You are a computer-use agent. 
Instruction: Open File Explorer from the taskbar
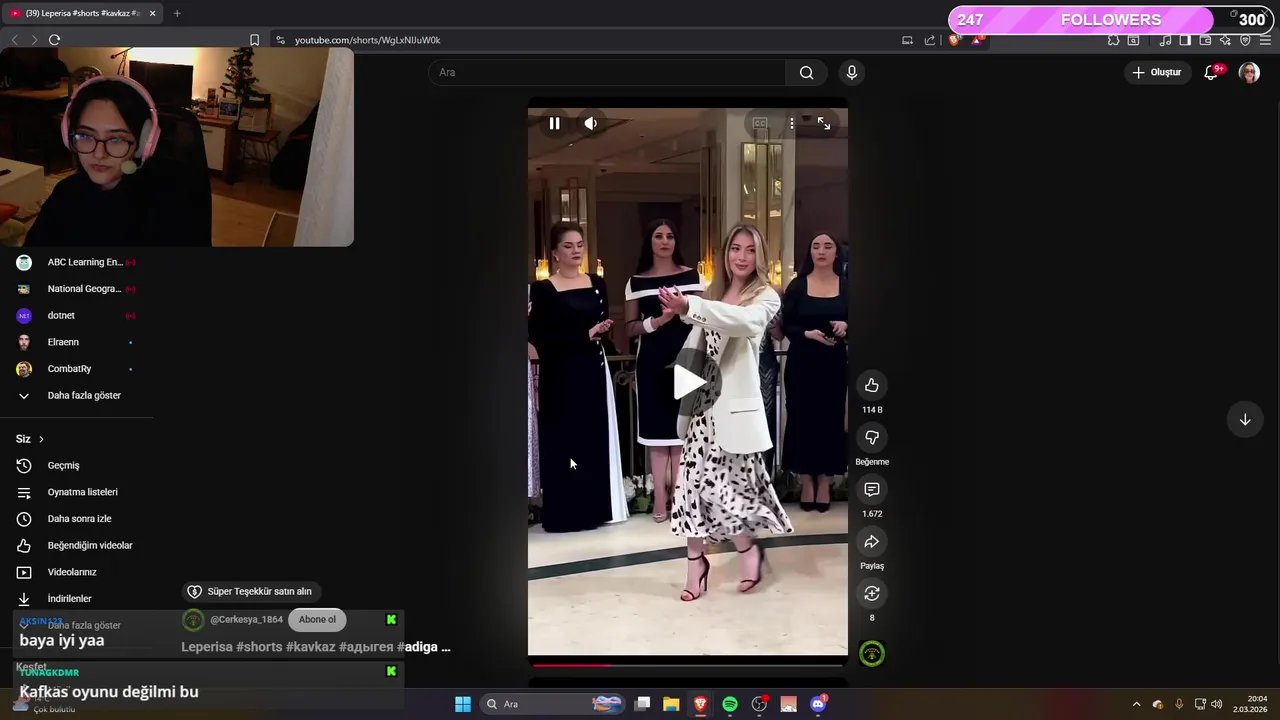(x=671, y=704)
